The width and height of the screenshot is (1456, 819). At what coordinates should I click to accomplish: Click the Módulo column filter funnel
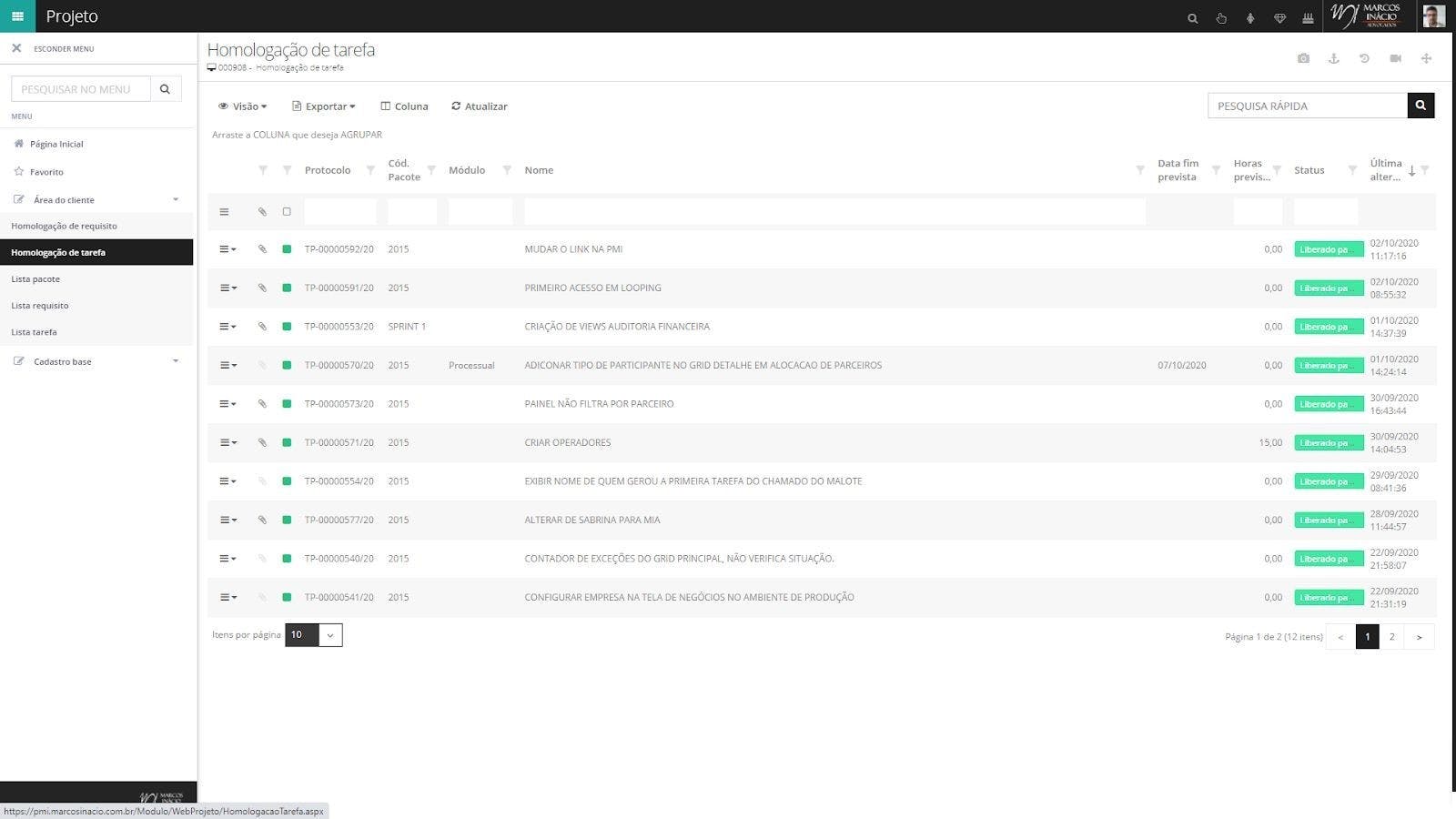[x=507, y=170]
